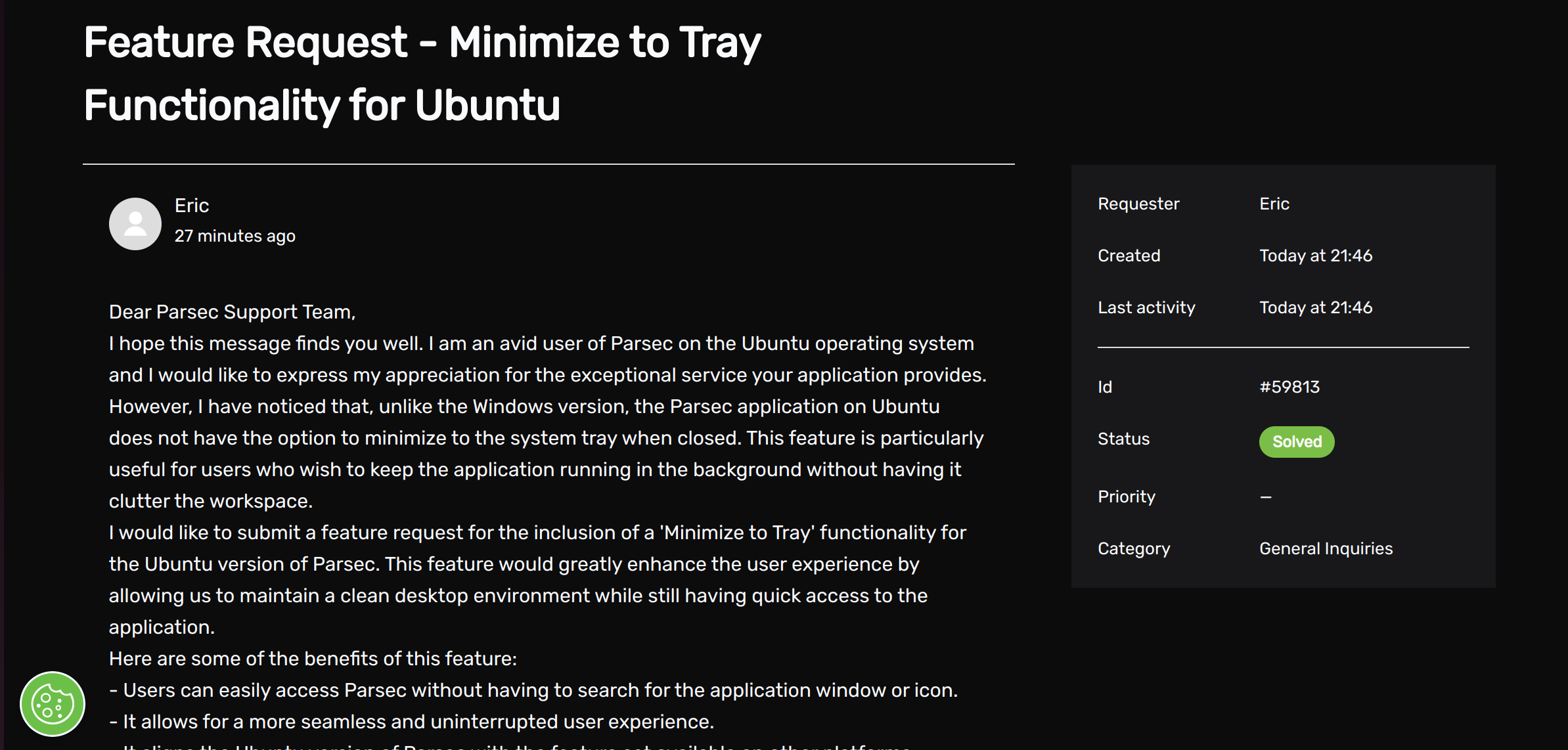Click the Status label in sidebar
Viewport: 1568px width, 750px height.
[x=1123, y=439]
